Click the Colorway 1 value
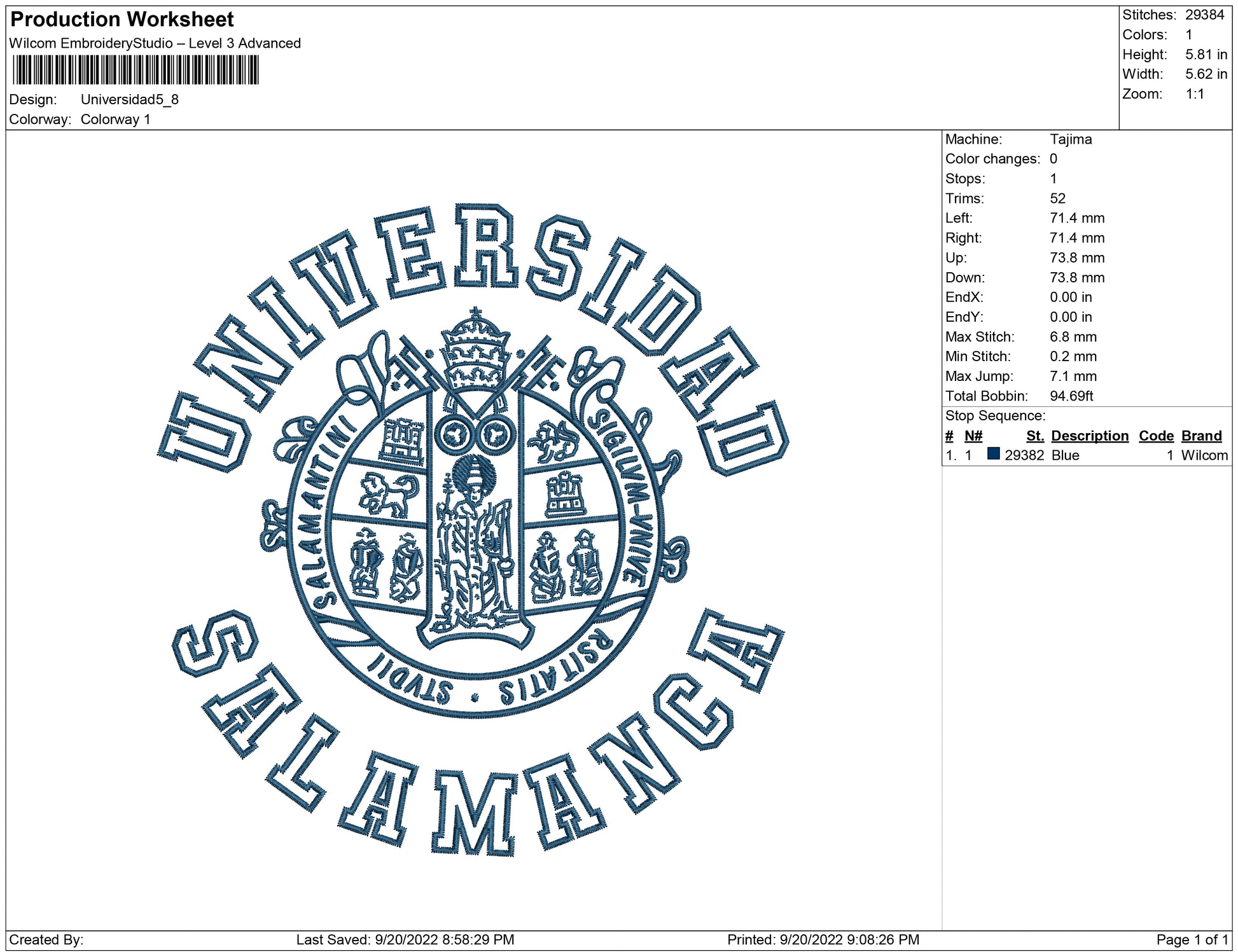1238x952 pixels. (115, 120)
